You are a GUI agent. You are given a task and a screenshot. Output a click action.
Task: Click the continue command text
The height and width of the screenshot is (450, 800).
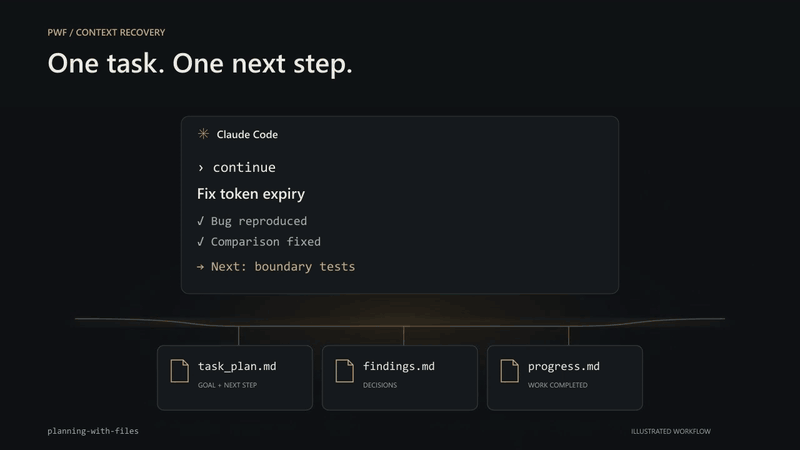click(x=244, y=167)
